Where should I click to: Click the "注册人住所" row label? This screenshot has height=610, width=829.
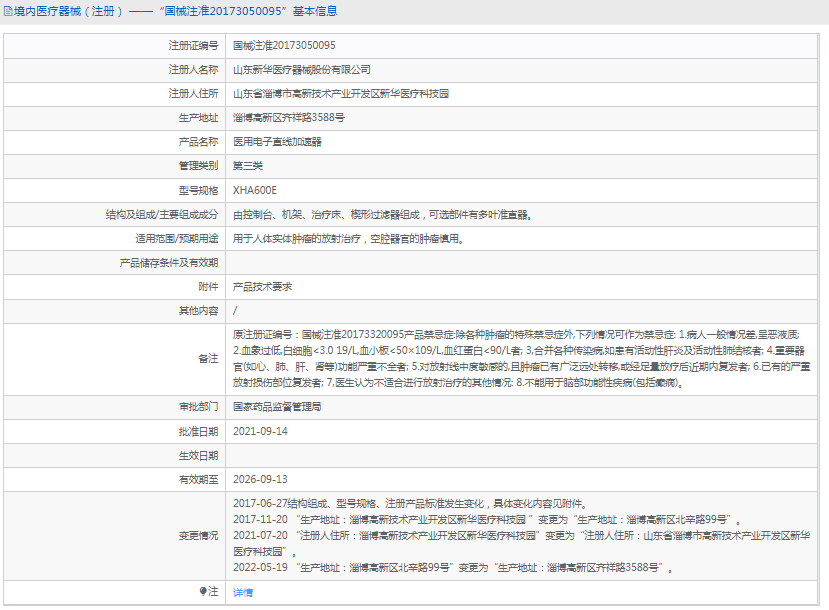(194, 94)
